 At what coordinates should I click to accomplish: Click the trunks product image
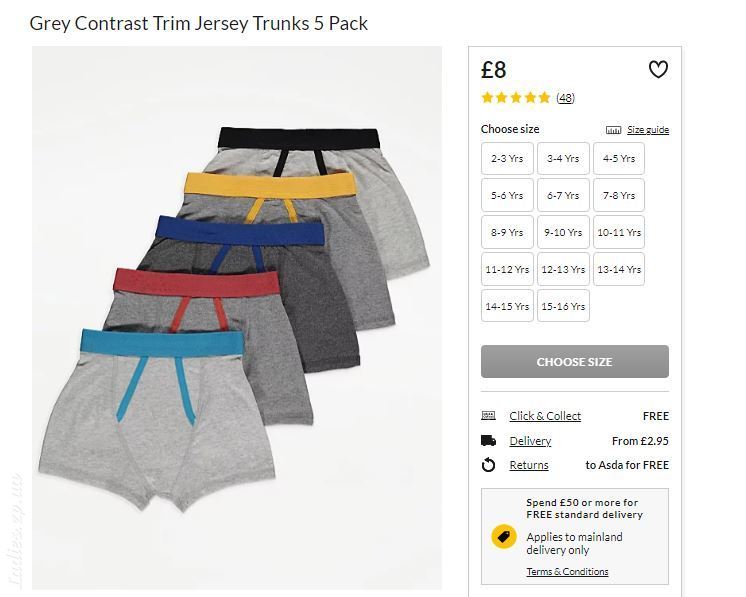tap(236, 318)
